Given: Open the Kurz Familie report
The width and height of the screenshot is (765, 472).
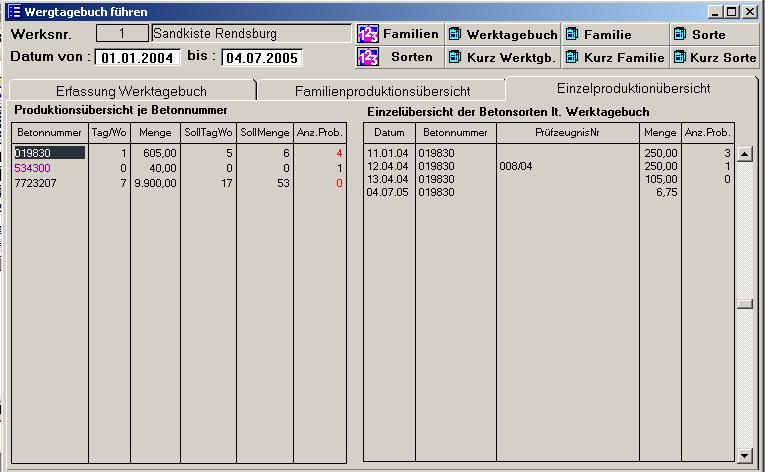Looking at the screenshot, I should 612,57.
